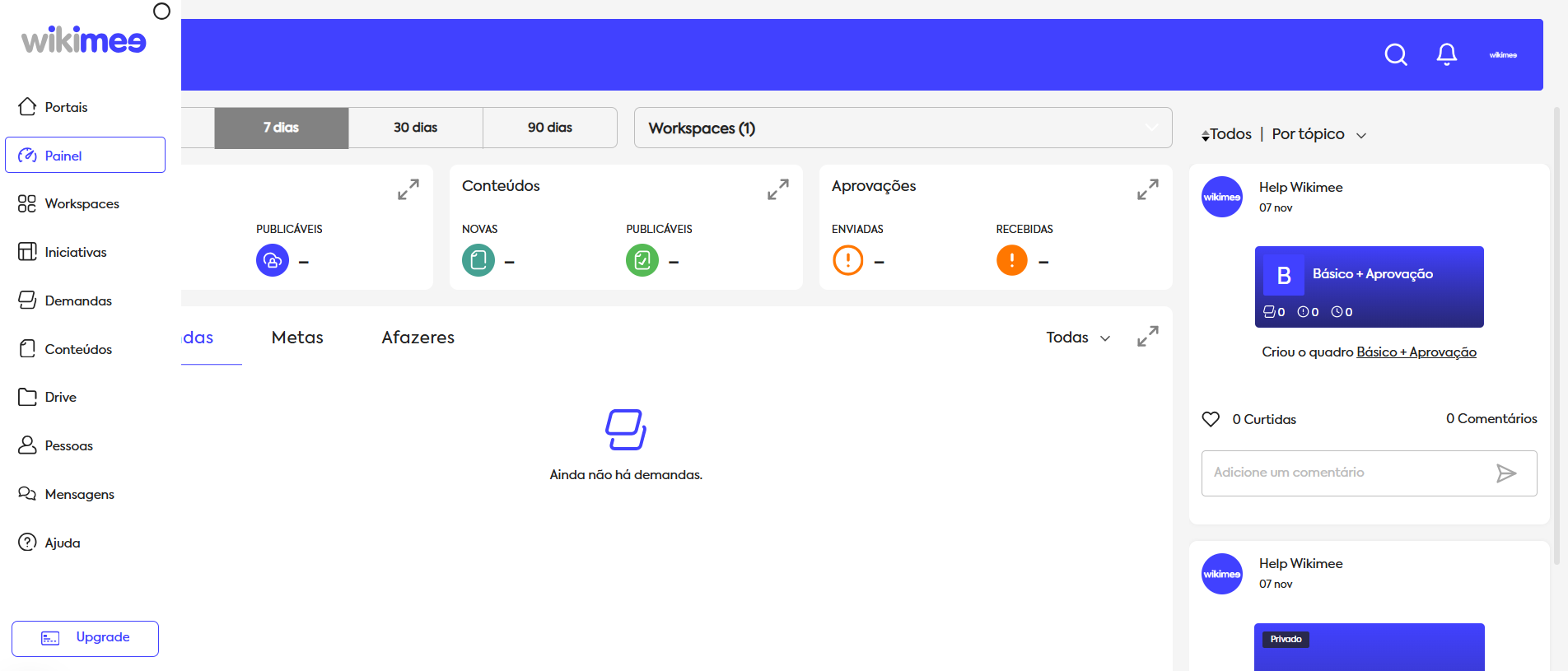Click the search magnifier icon
The height and width of the screenshot is (671, 1568).
[1396, 54]
